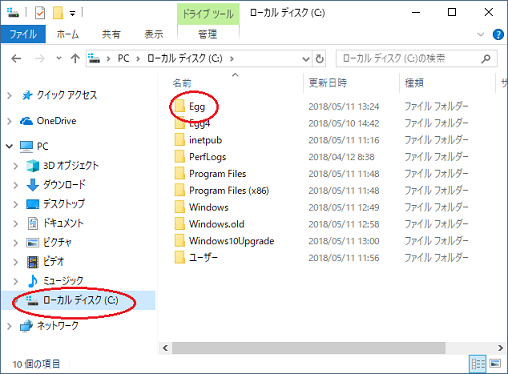Click PC in the address bar
The height and width of the screenshot is (374, 508).
(123, 59)
